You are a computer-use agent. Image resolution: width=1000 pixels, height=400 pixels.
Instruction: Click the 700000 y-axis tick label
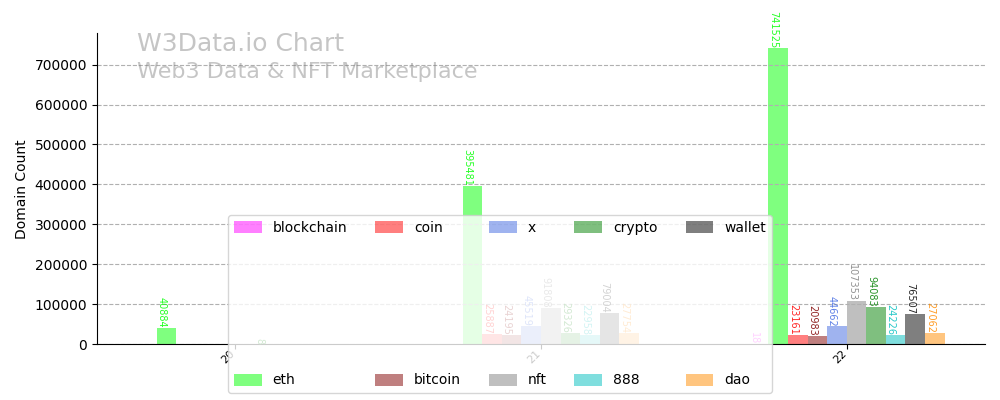(x=62, y=65)
